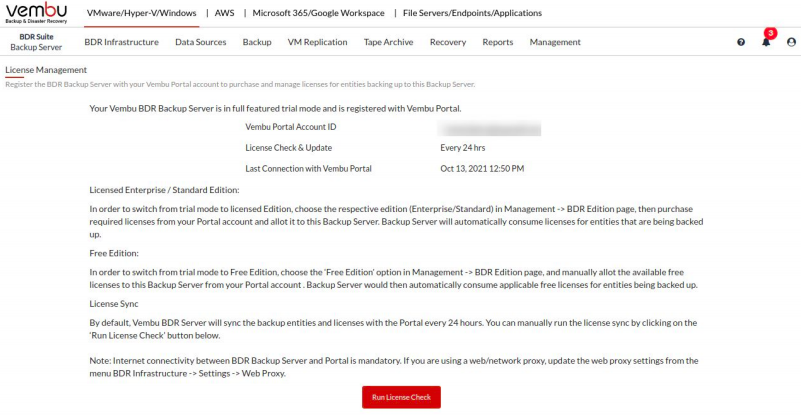Viewport: 801px width, 416px height.
Task: Click the 'Vembu Portal Account ID' label
Action: tap(291, 127)
